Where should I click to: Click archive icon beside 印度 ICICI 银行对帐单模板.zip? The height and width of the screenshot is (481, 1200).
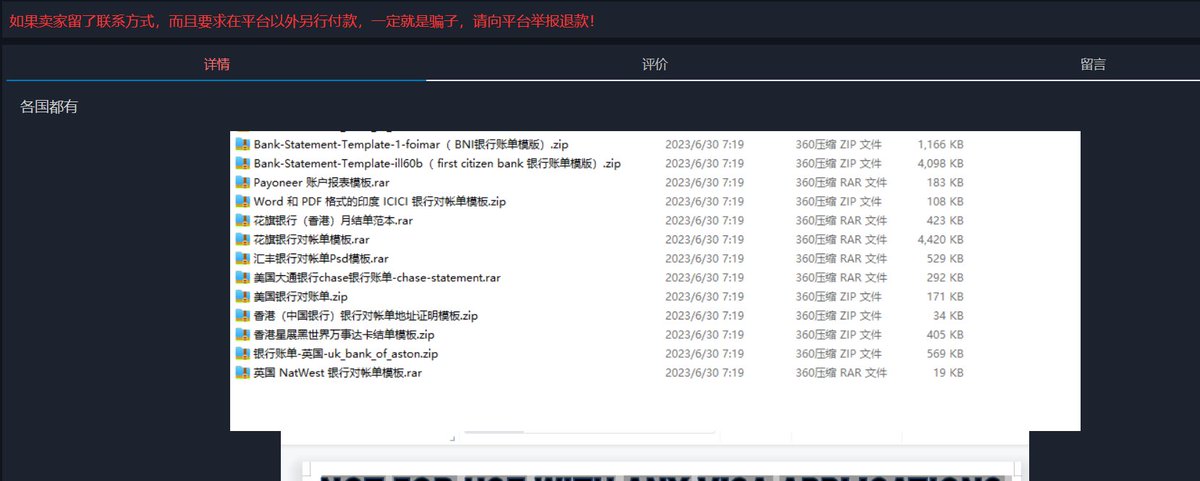[241, 201]
